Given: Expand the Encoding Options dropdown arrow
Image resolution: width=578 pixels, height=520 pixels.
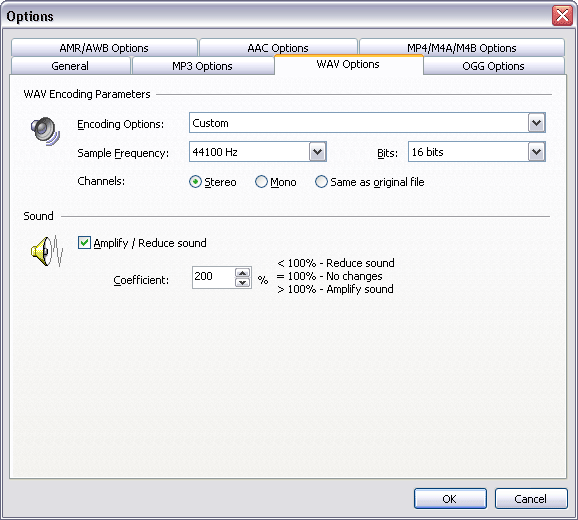Looking at the screenshot, I should point(536,123).
